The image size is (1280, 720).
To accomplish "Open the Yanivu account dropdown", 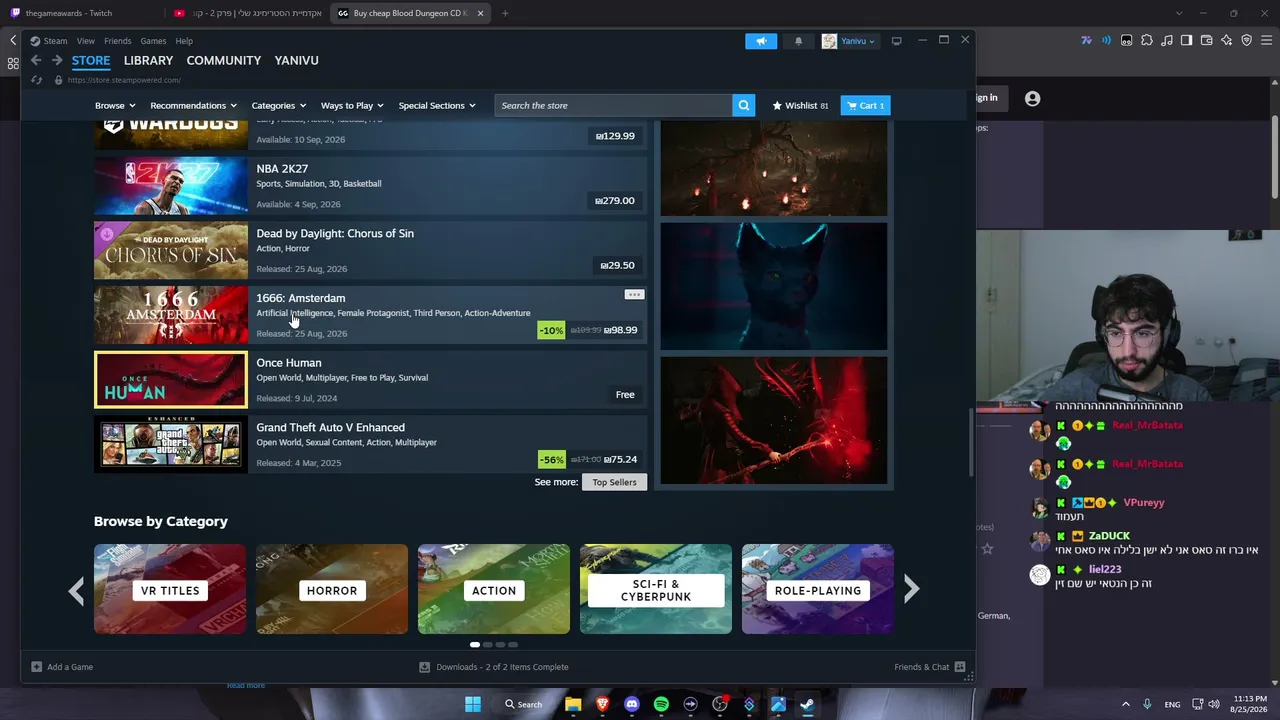I will [x=848, y=41].
